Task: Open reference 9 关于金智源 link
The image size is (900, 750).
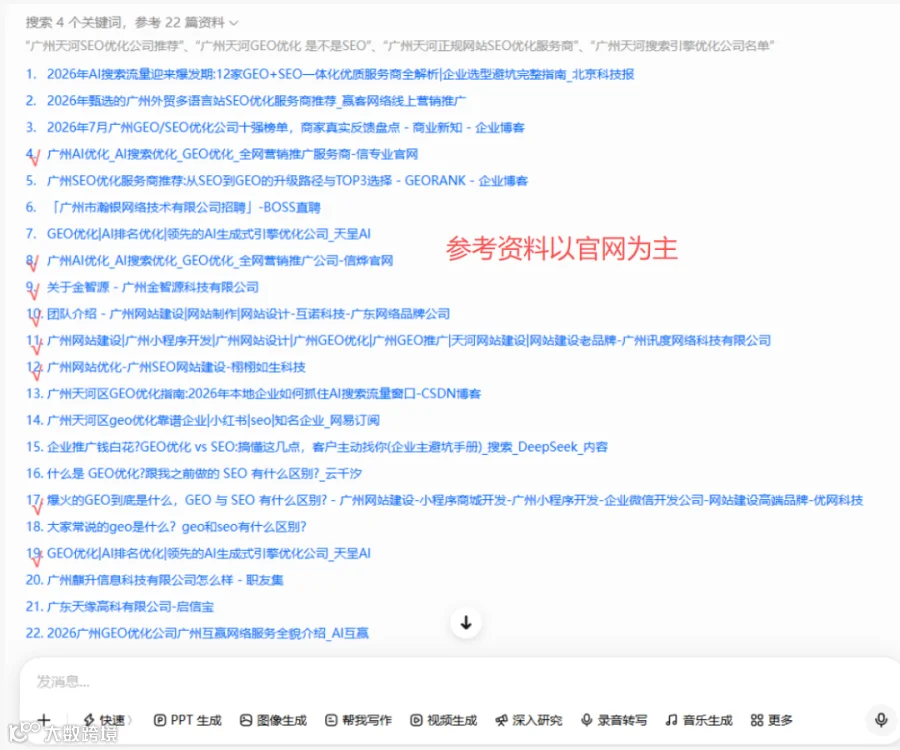Action: tap(153, 287)
